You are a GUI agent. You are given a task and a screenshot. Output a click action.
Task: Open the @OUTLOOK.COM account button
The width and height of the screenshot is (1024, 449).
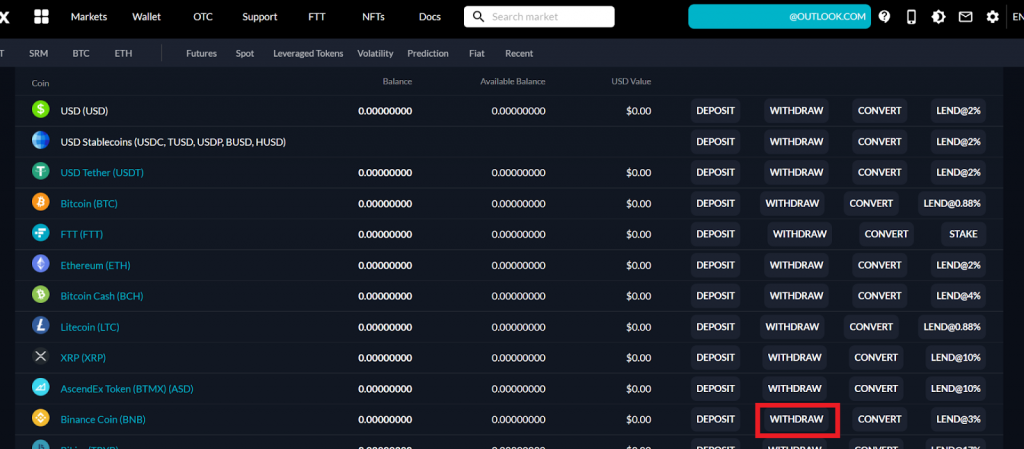(779, 17)
